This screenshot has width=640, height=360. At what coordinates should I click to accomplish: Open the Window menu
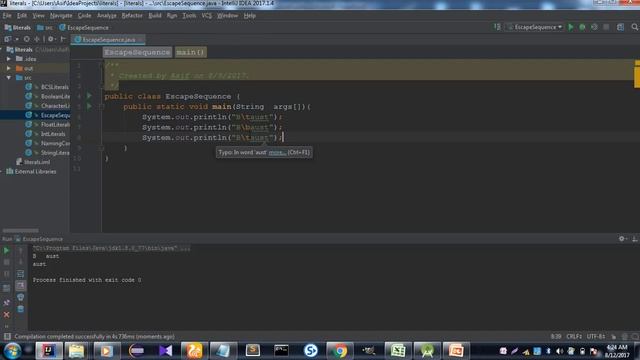click(227, 16)
